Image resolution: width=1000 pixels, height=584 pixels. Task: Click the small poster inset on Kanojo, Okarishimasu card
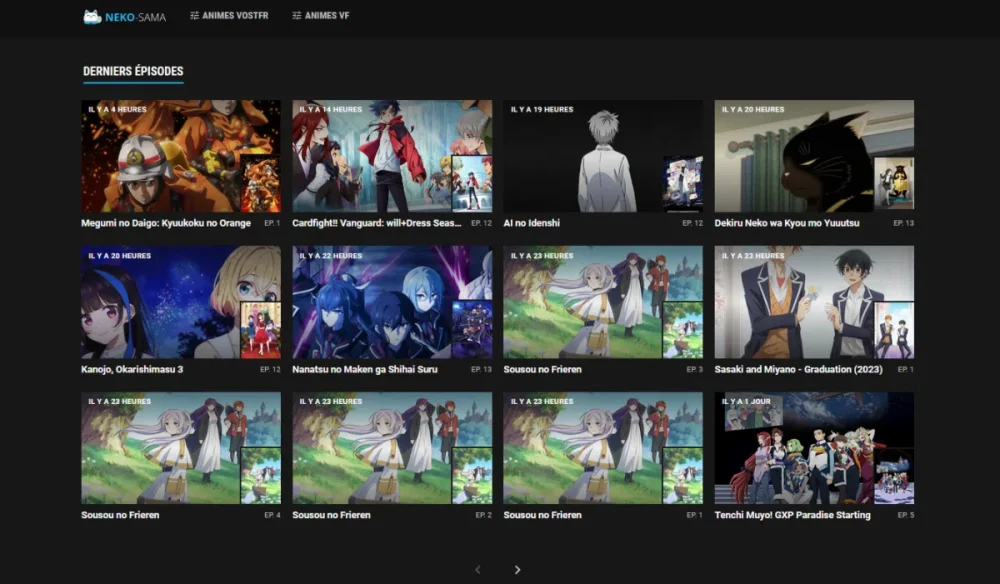click(260, 330)
